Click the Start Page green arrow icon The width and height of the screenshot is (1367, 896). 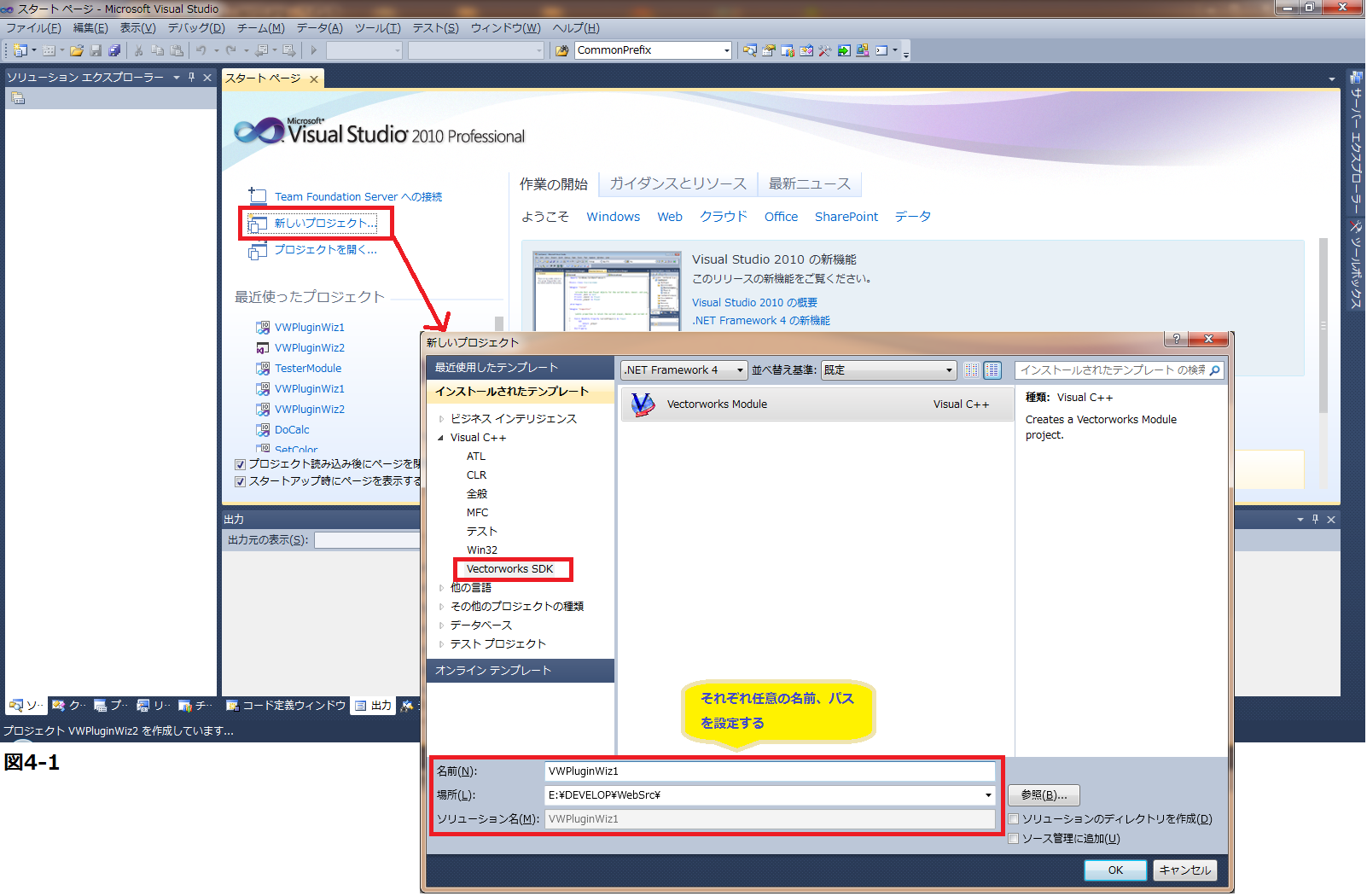point(844,50)
